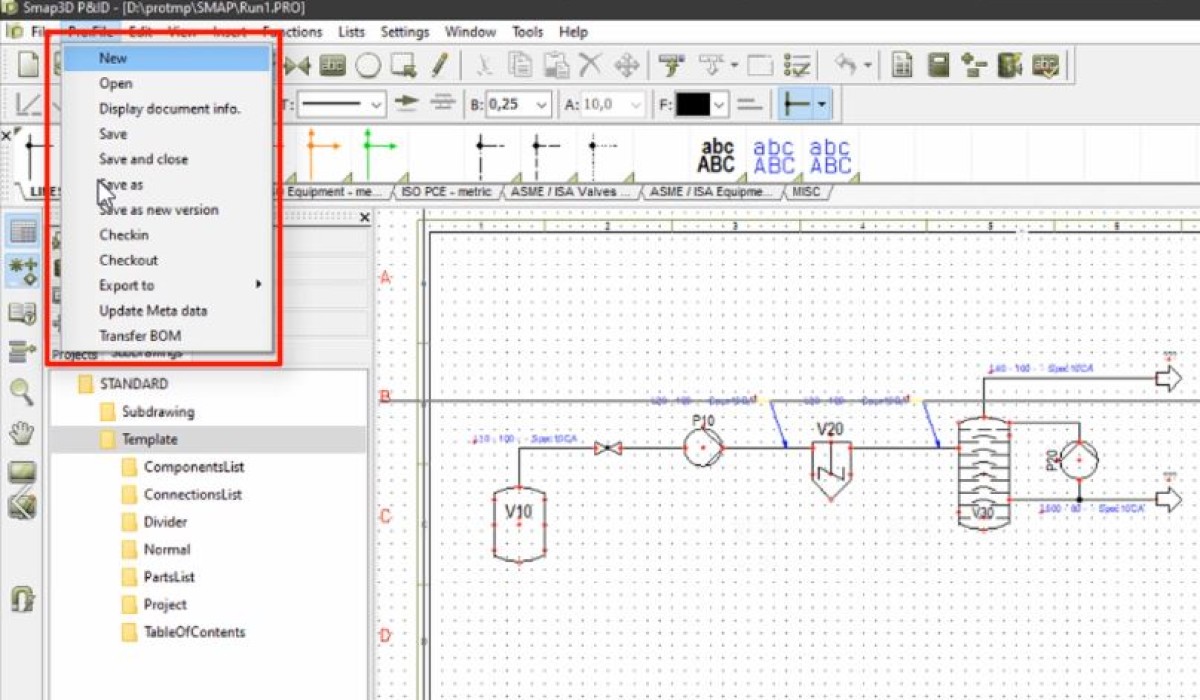Close the project panel with X
This screenshot has height=700, width=1200.
click(364, 217)
